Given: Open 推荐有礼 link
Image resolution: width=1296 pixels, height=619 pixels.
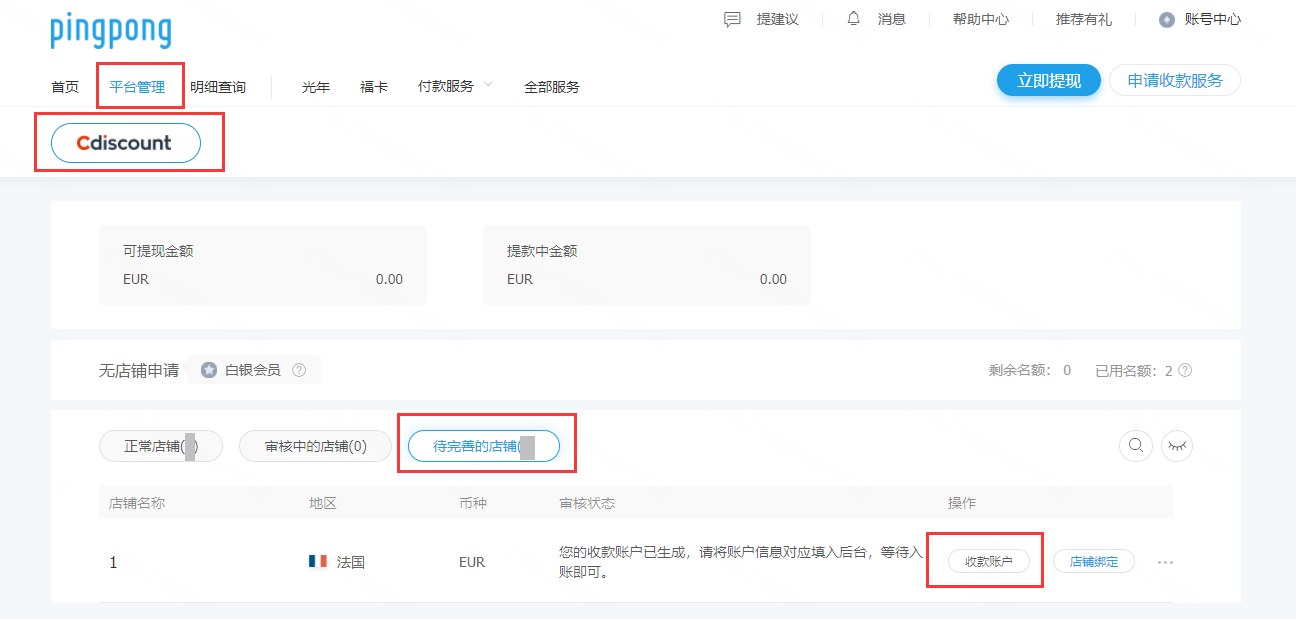Looking at the screenshot, I should point(1084,19).
